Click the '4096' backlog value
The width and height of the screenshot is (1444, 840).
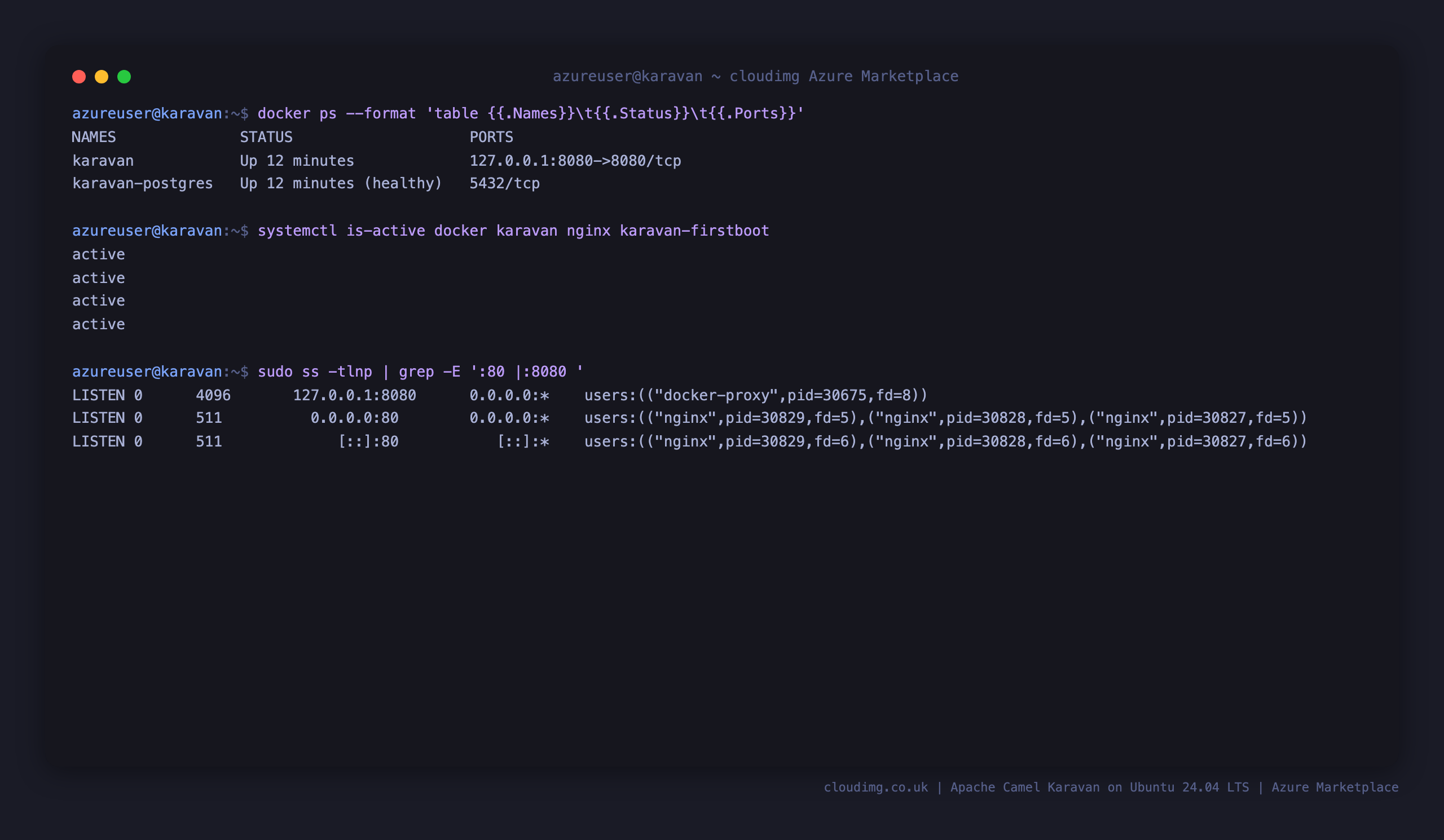pyautogui.click(x=213, y=395)
